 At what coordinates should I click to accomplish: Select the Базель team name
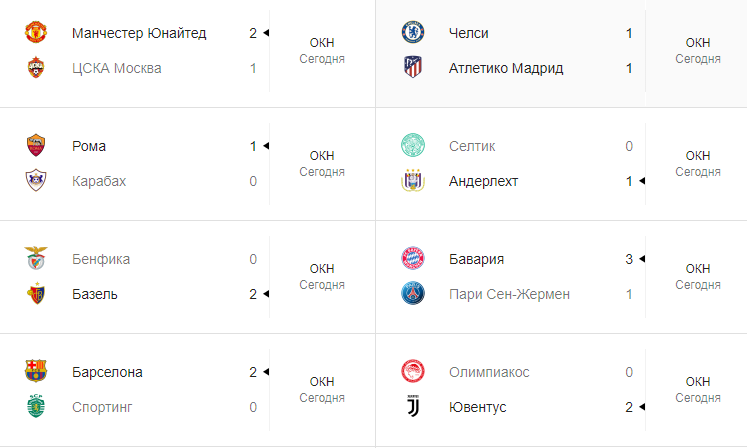tap(95, 294)
